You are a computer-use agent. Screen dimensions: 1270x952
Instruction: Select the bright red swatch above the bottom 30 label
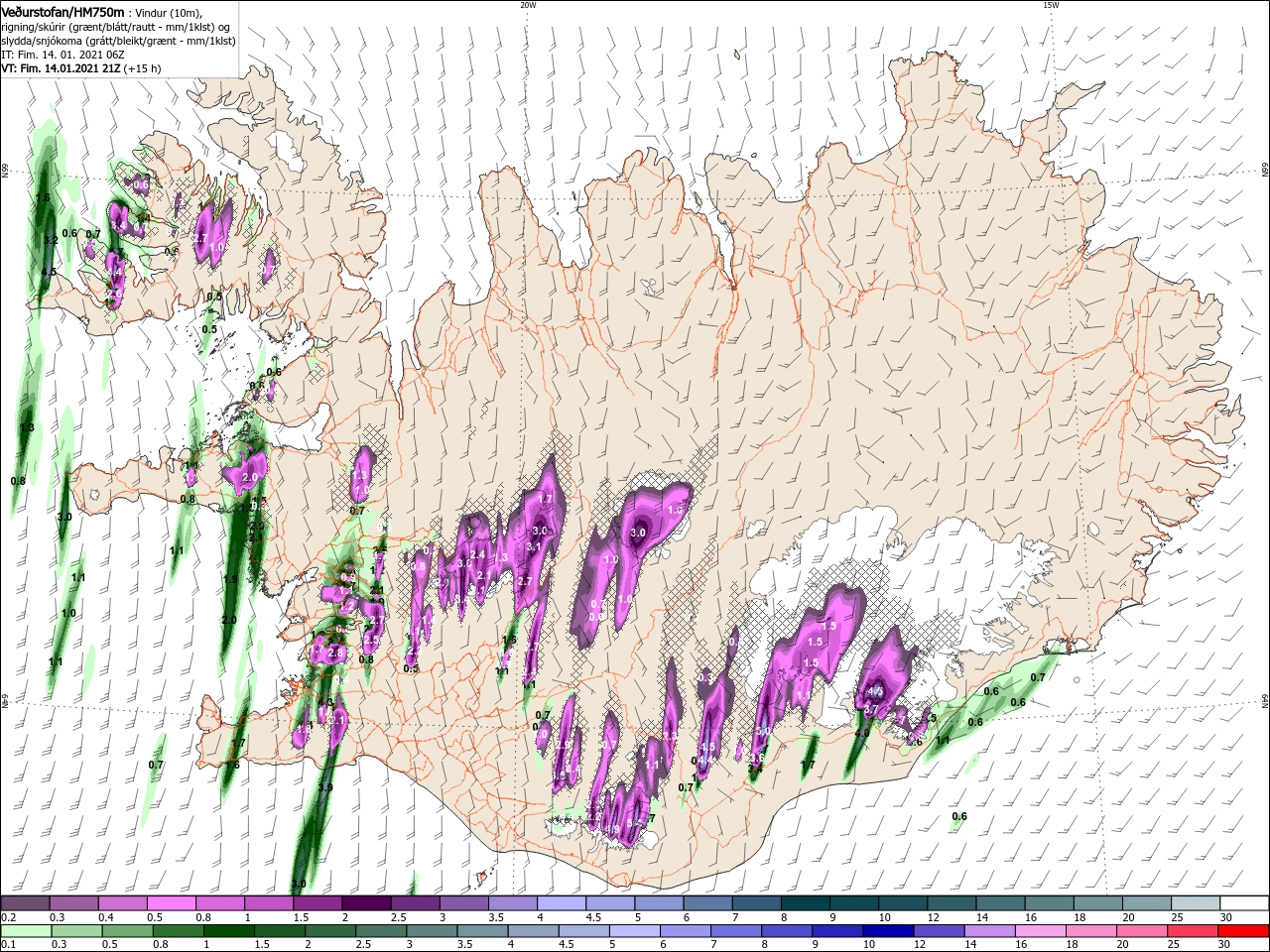click(1242, 931)
